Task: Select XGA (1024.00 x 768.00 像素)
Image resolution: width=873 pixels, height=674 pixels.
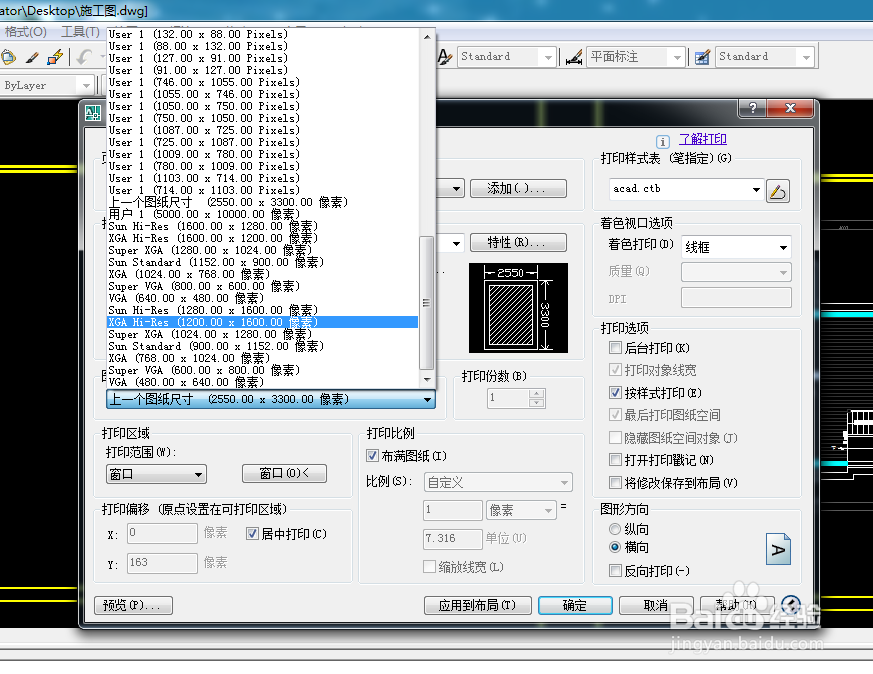Action: tap(262, 274)
